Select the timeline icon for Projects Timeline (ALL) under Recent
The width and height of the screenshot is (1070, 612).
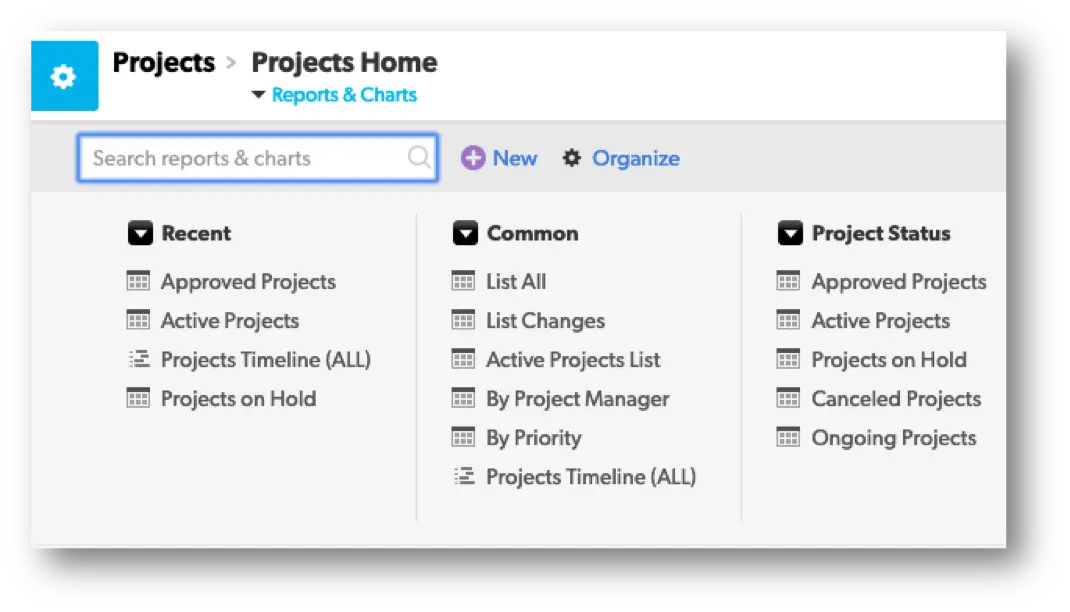pyautogui.click(x=139, y=359)
